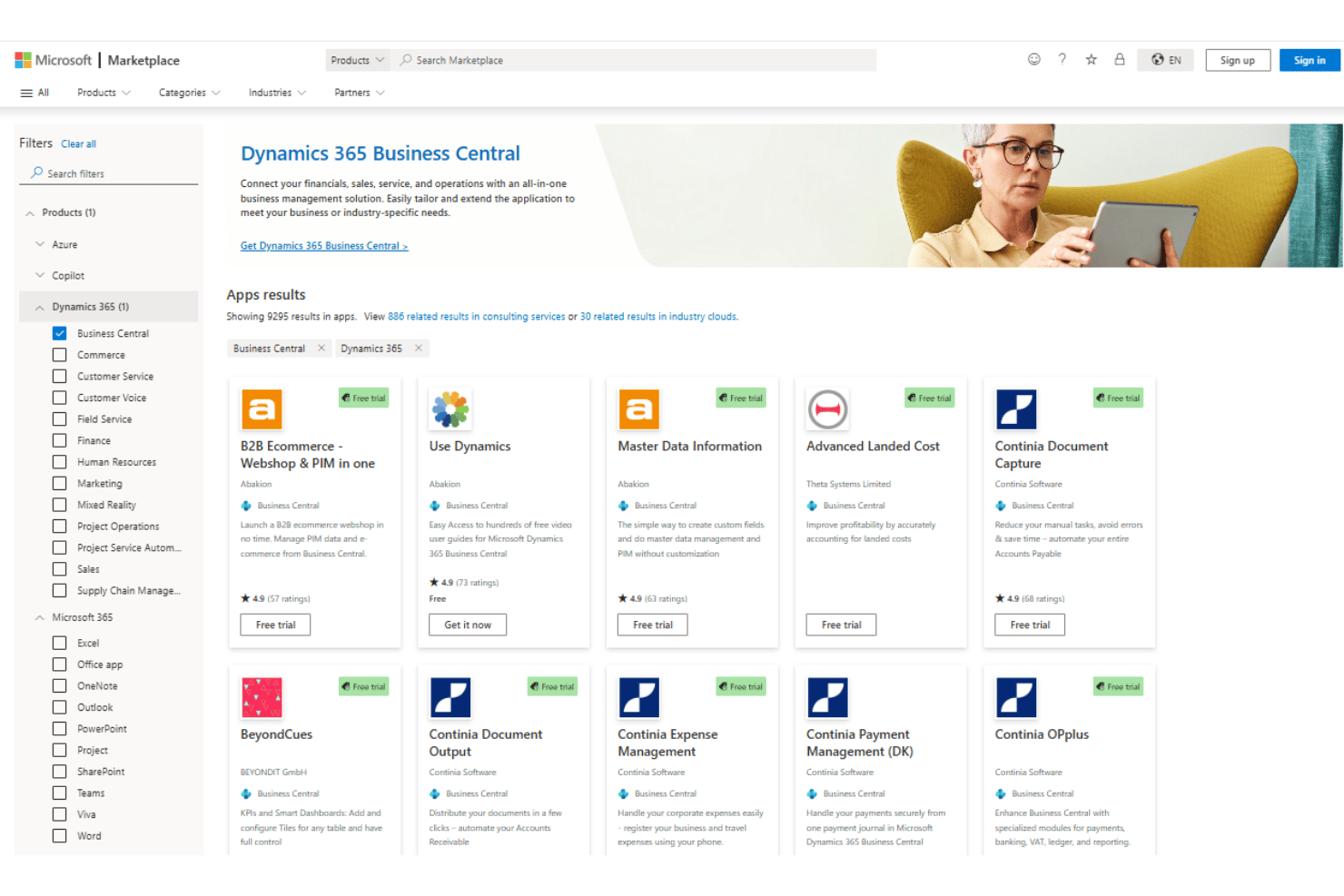
Task: Check the Teams filter checkbox
Action: click(x=59, y=793)
